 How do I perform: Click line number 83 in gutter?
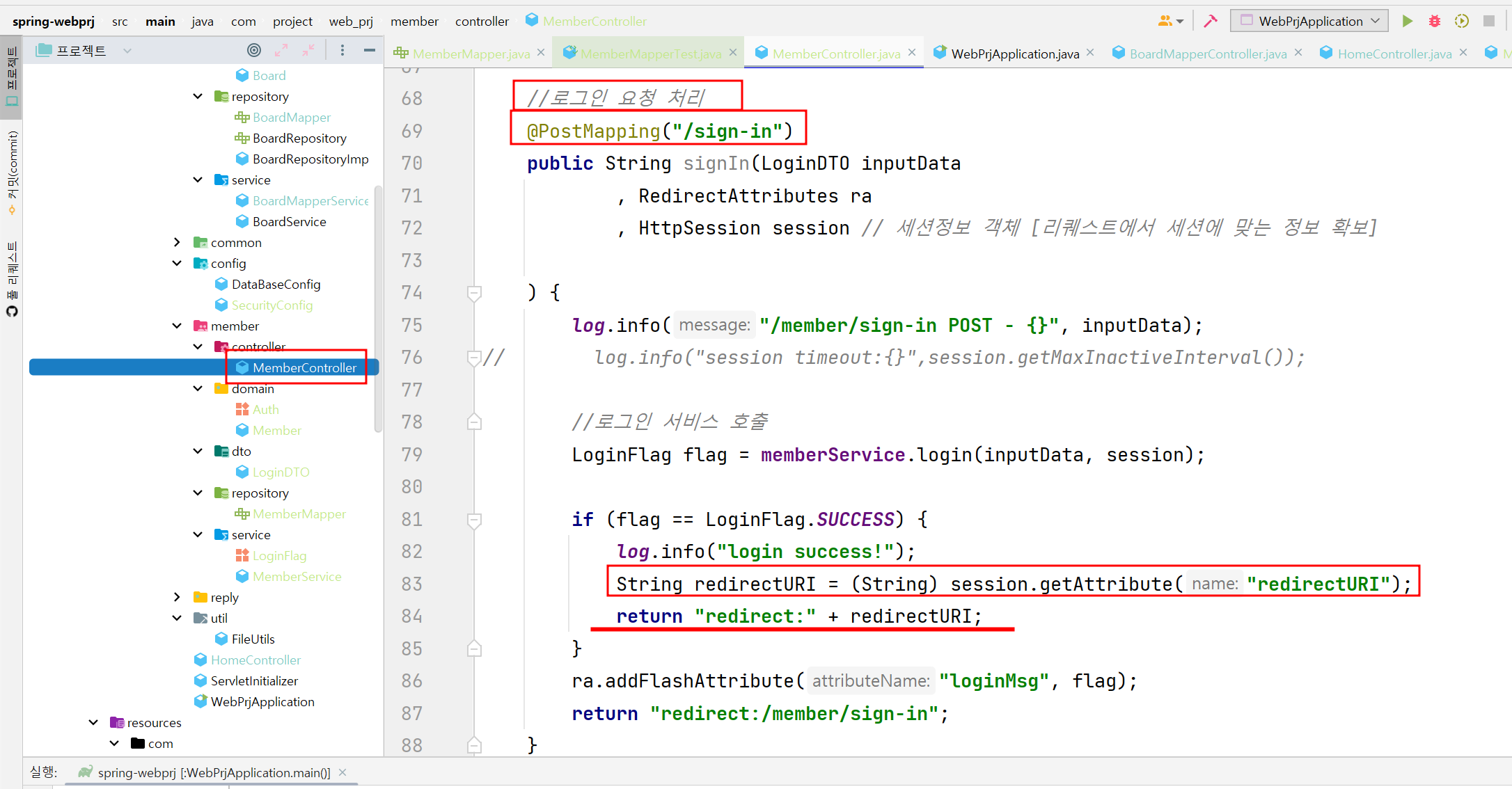[412, 584]
